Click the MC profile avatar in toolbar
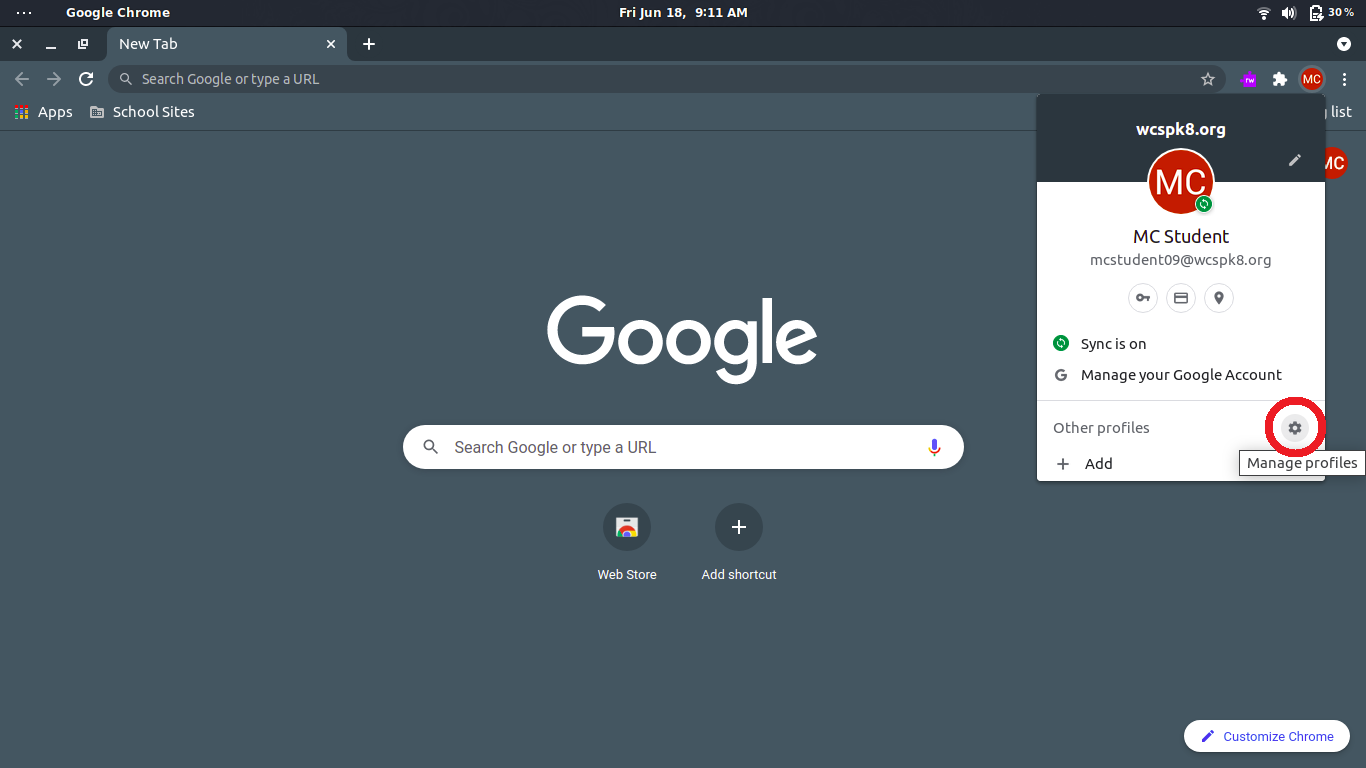 coord(1311,79)
